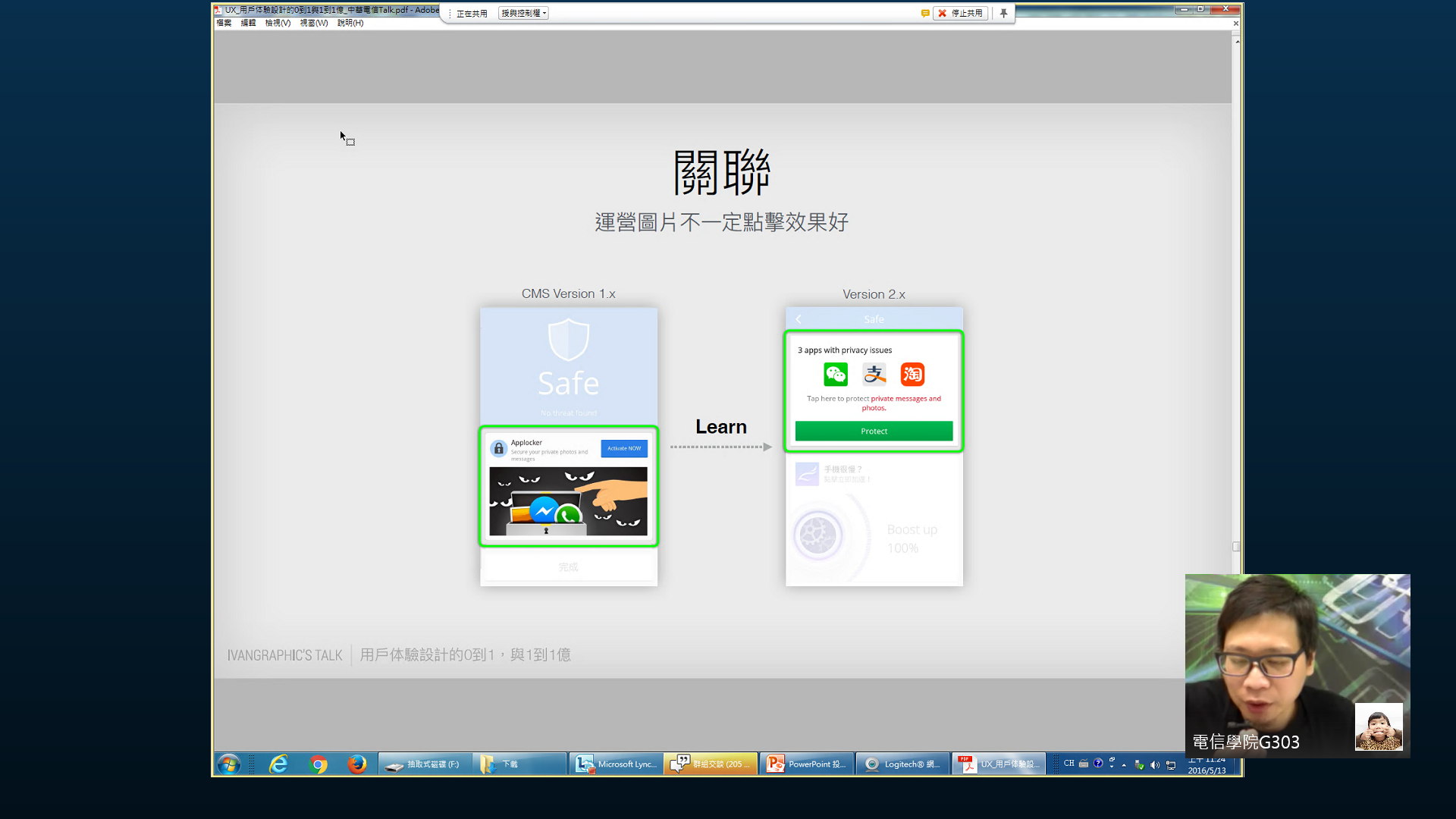Show hidden tray icons arrow
The width and height of the screenshot is (1456, 819).
[x=1124, y=764]
